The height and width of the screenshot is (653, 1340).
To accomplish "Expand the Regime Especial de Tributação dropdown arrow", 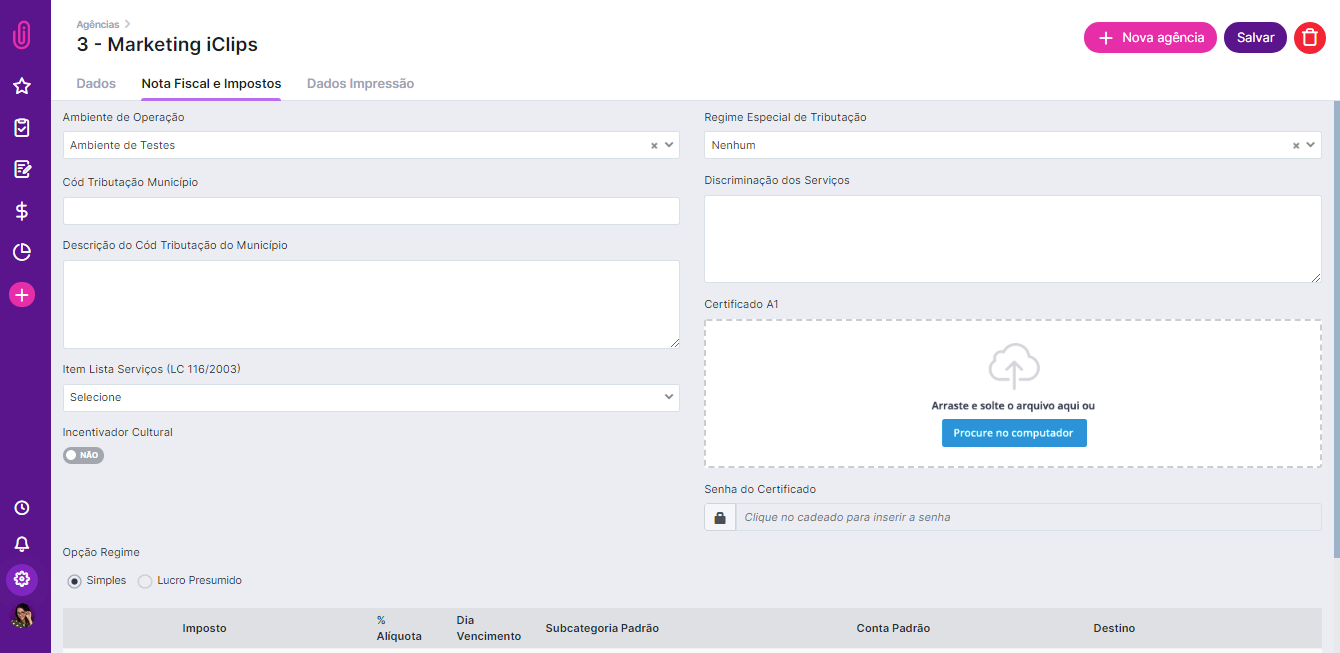I will pyautogui.click(x=1311, y=145).
